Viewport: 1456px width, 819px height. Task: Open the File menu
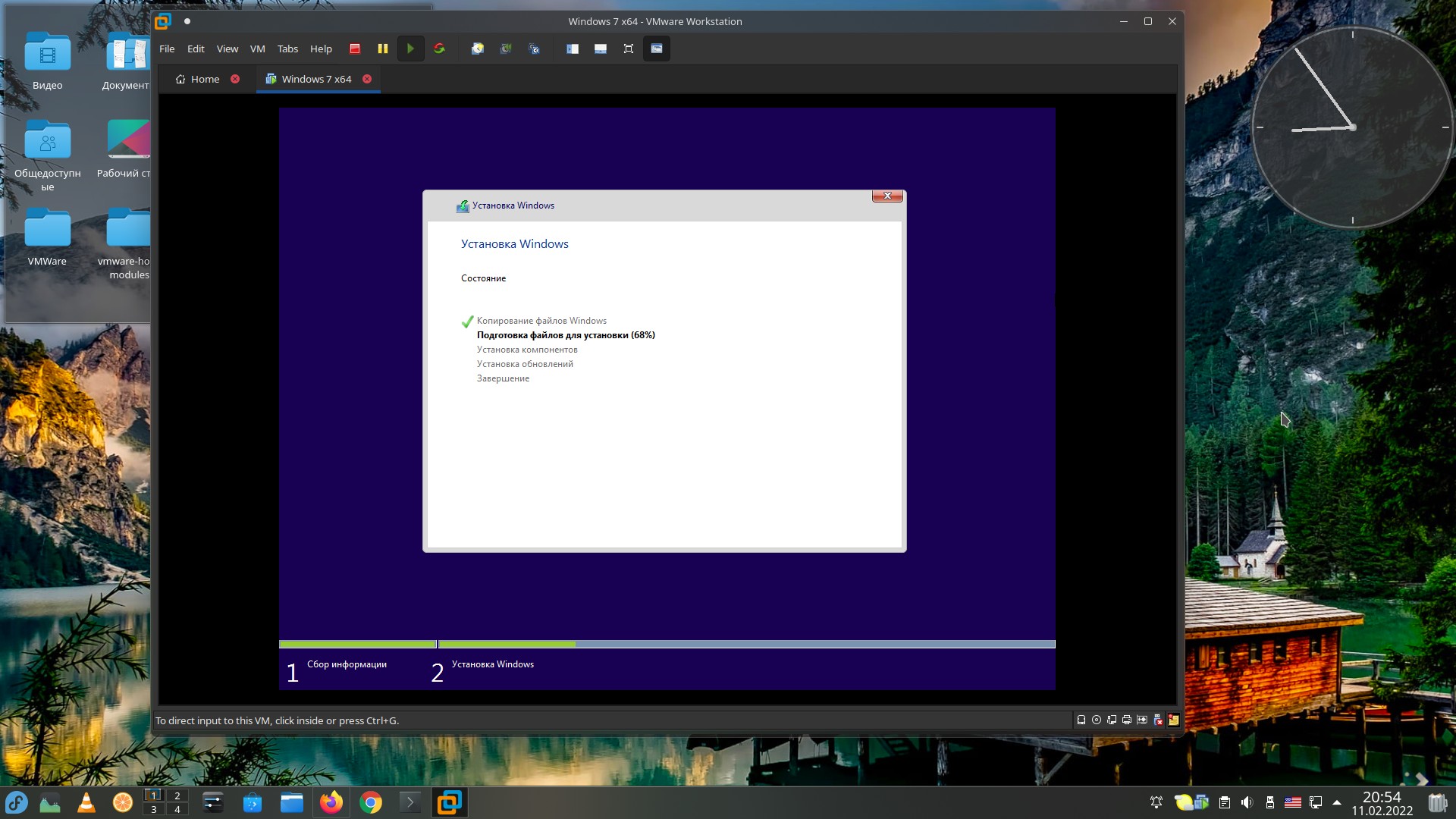pos(167,49)
